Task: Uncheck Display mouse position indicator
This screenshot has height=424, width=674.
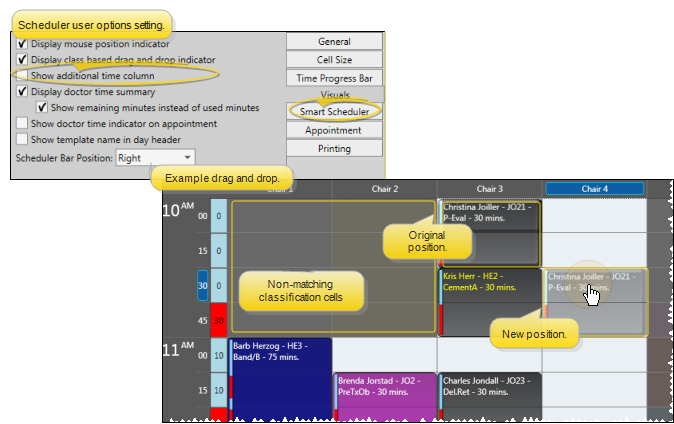Action: pyautogui.click(x=22, y=44)
